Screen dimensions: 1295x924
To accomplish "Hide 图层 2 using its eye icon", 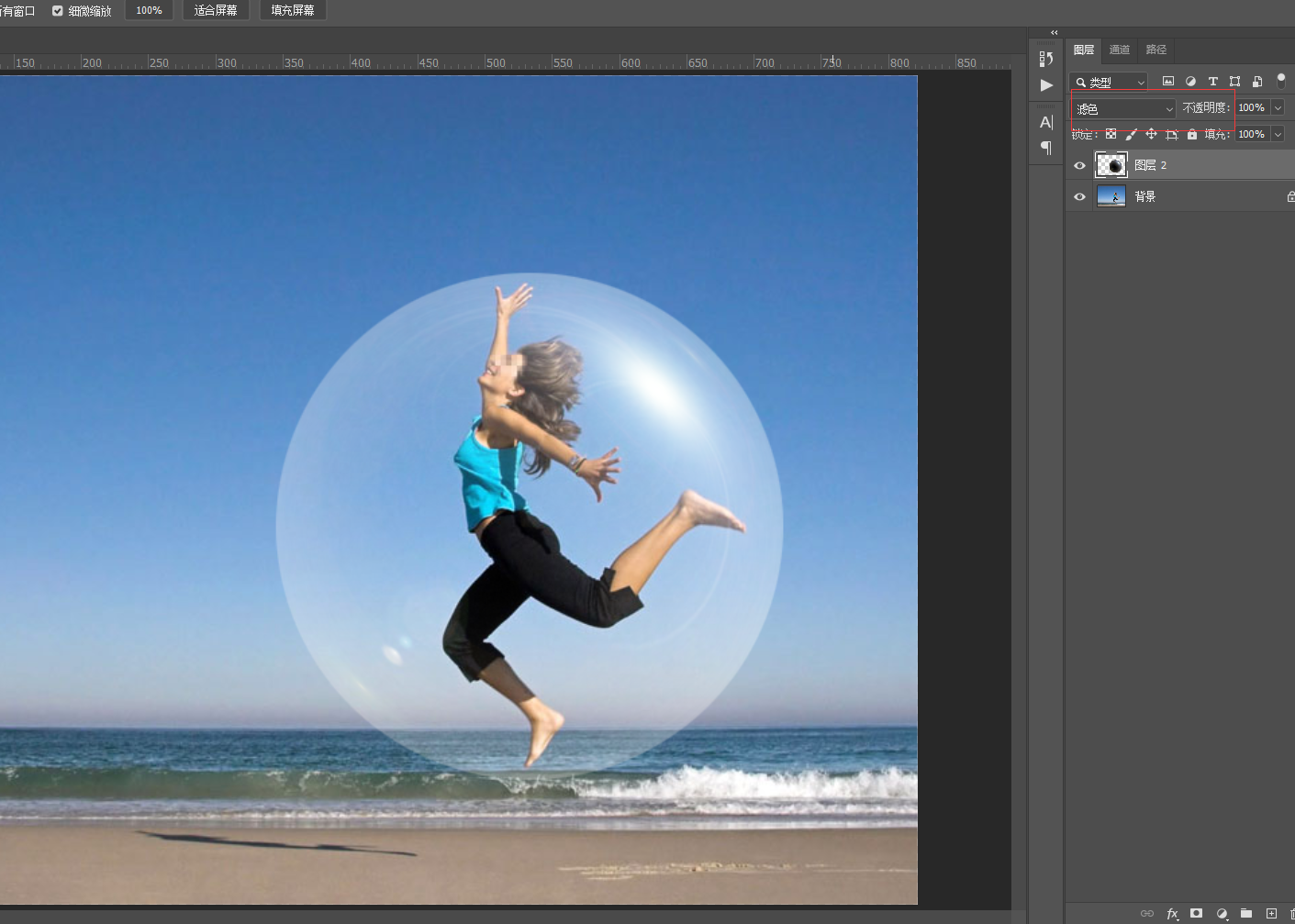I will [x=1079, y=165].
